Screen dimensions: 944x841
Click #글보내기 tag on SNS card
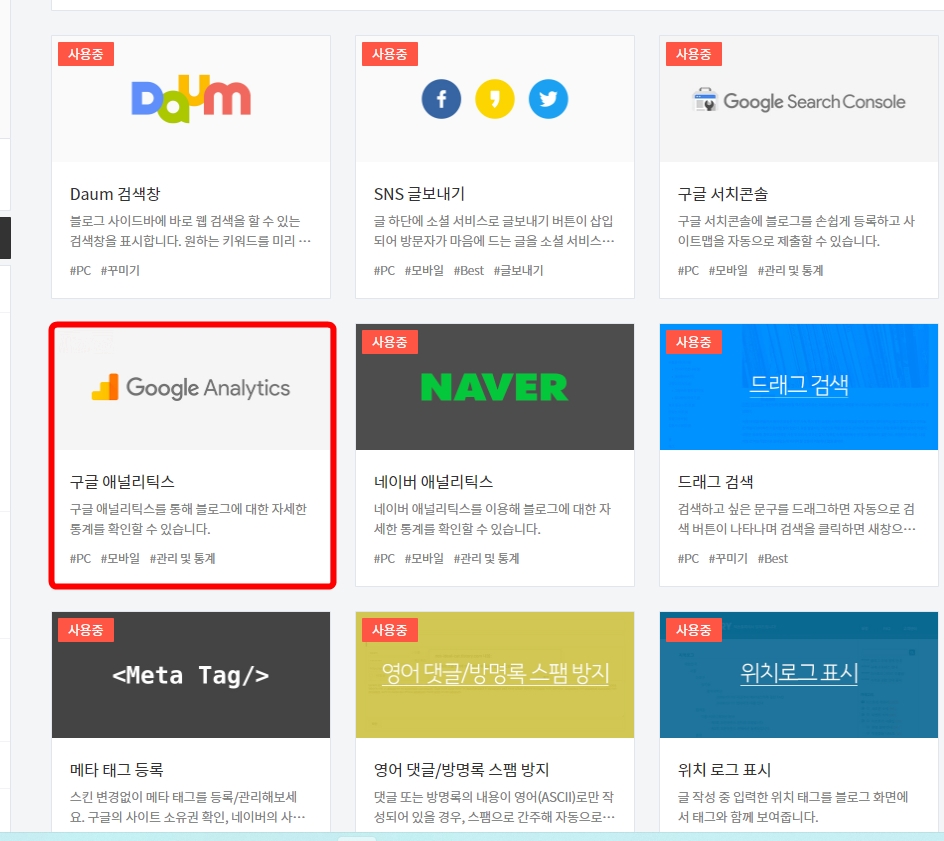[x=518, y=271]
